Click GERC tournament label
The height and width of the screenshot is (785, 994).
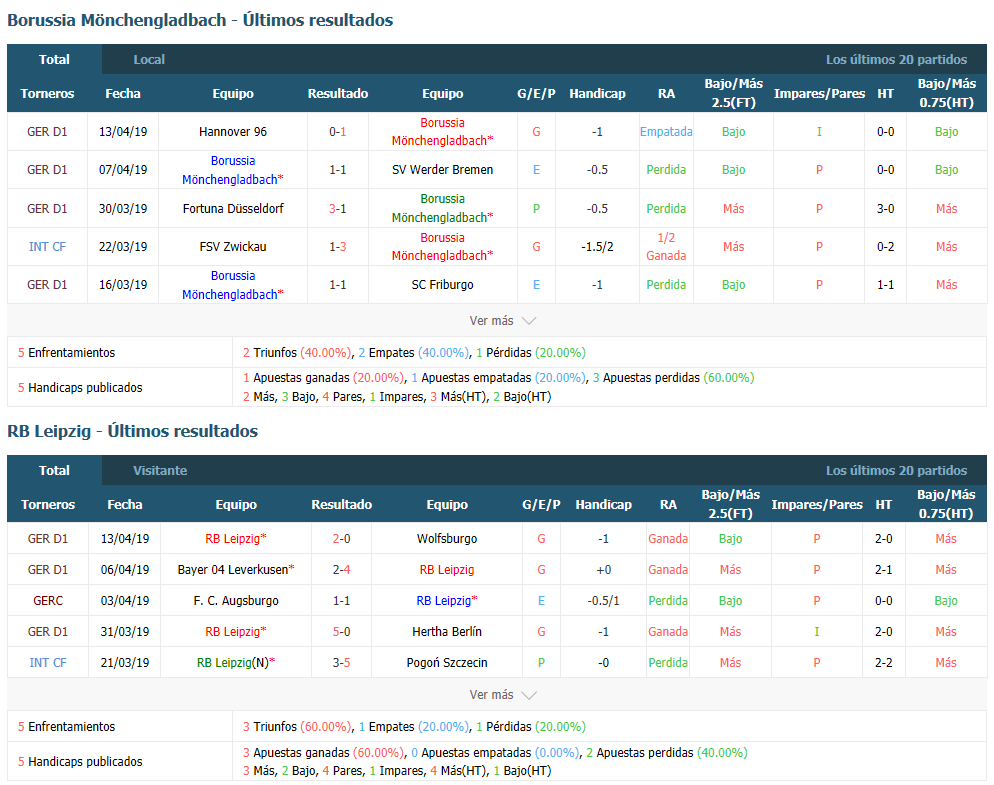click(x=48, y=600)
